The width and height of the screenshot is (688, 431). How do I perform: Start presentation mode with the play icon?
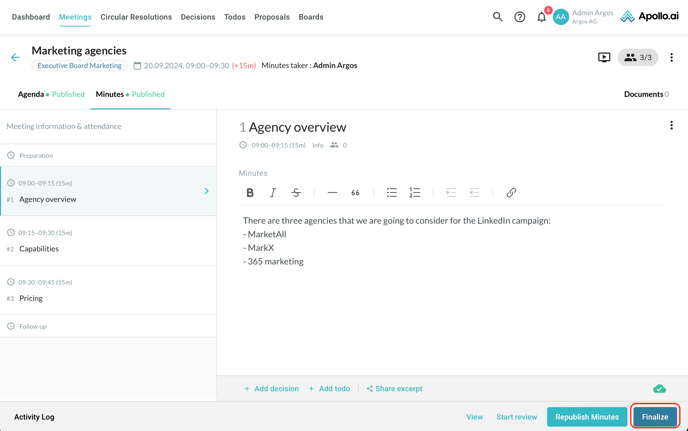(x=604, y=58)
